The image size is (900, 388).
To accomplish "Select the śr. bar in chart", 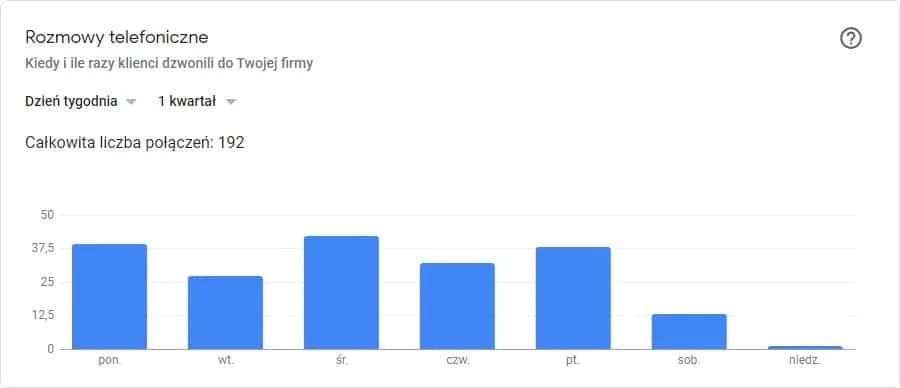I will click(x=341, y=293).
